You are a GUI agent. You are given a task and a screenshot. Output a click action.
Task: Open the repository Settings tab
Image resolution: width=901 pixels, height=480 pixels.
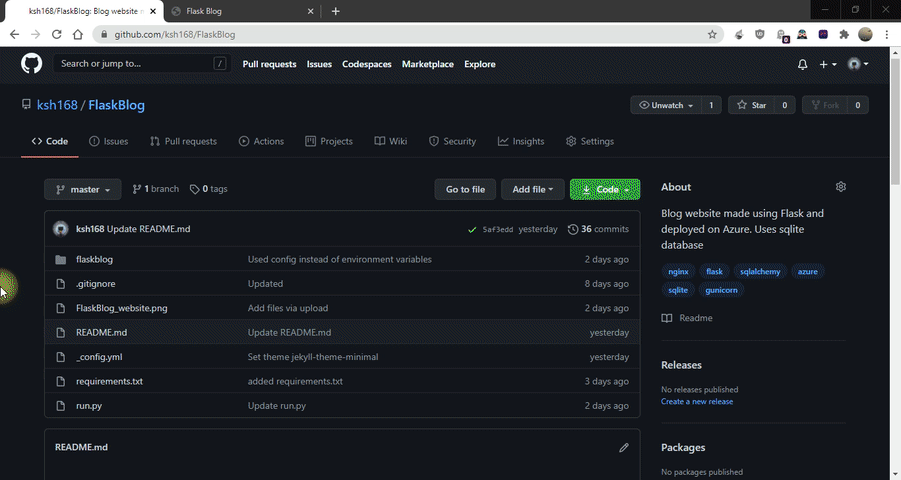[x=590, y=141]
